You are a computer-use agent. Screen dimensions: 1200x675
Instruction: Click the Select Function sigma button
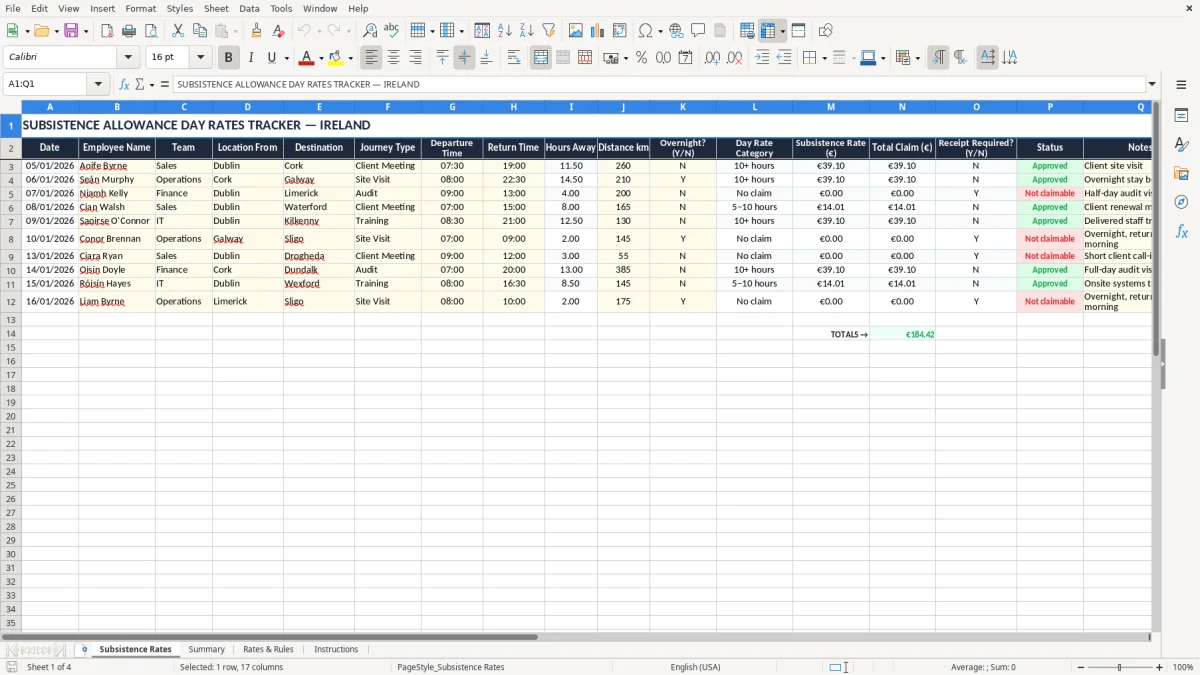click(x=140, y=85)
